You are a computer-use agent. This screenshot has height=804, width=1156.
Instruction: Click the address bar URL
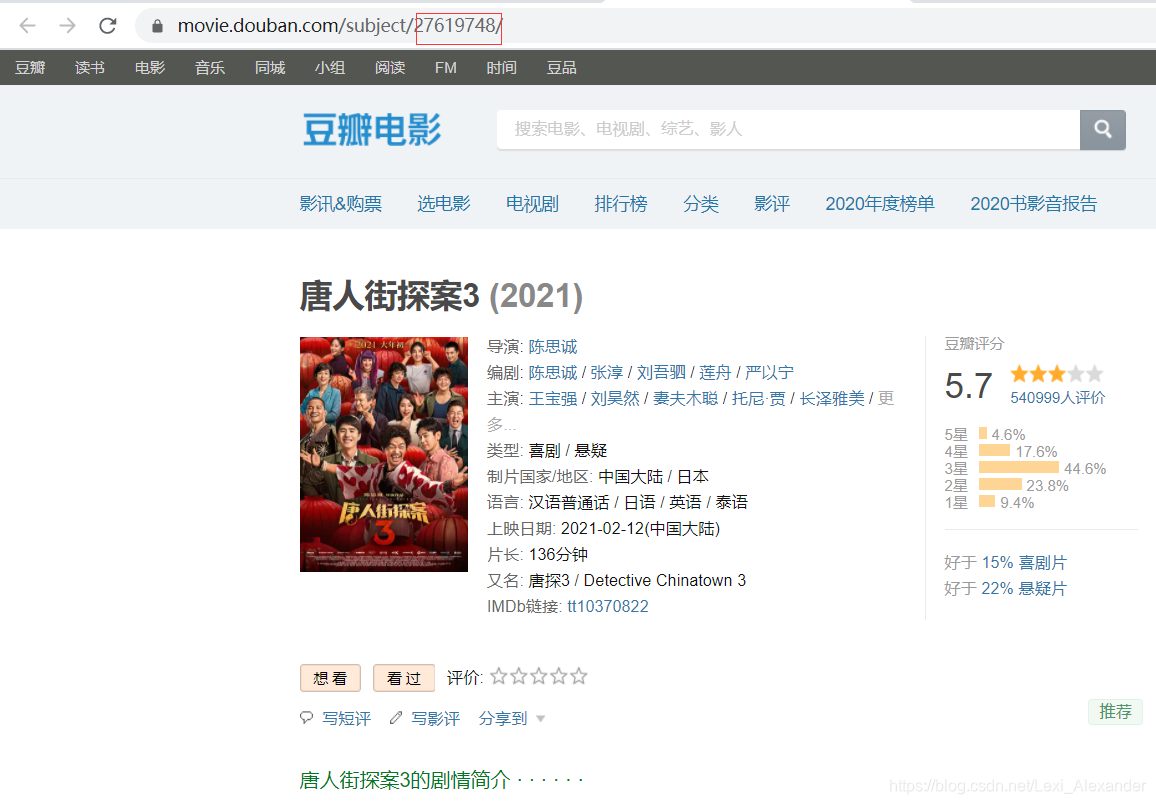[x=340, y=26]
